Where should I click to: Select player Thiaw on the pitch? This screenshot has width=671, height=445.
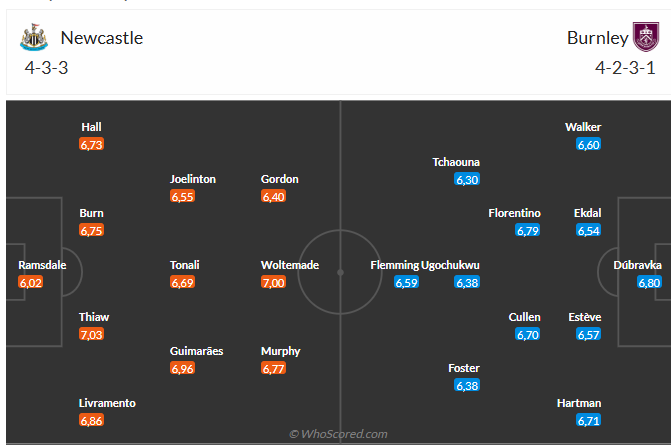(94, 317)
